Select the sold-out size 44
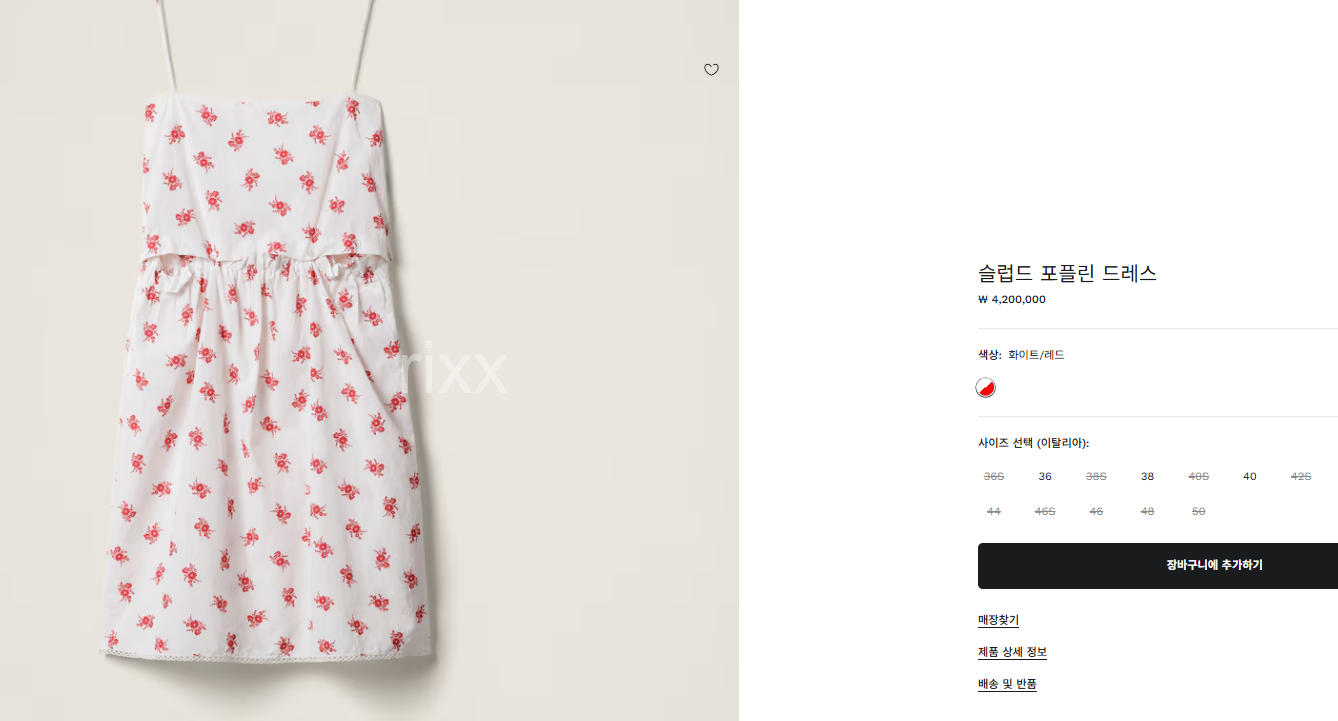Viewport: 1338px width, 721px height. tap(994, 511)
